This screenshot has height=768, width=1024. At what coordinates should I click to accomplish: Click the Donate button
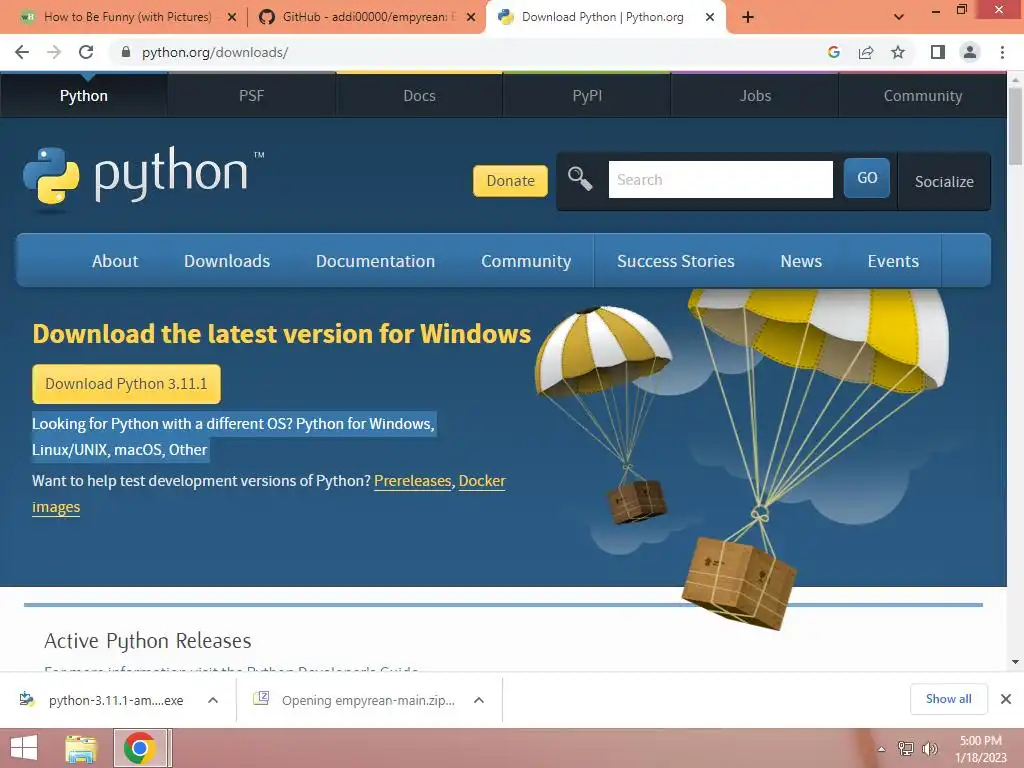coord(510,181)
